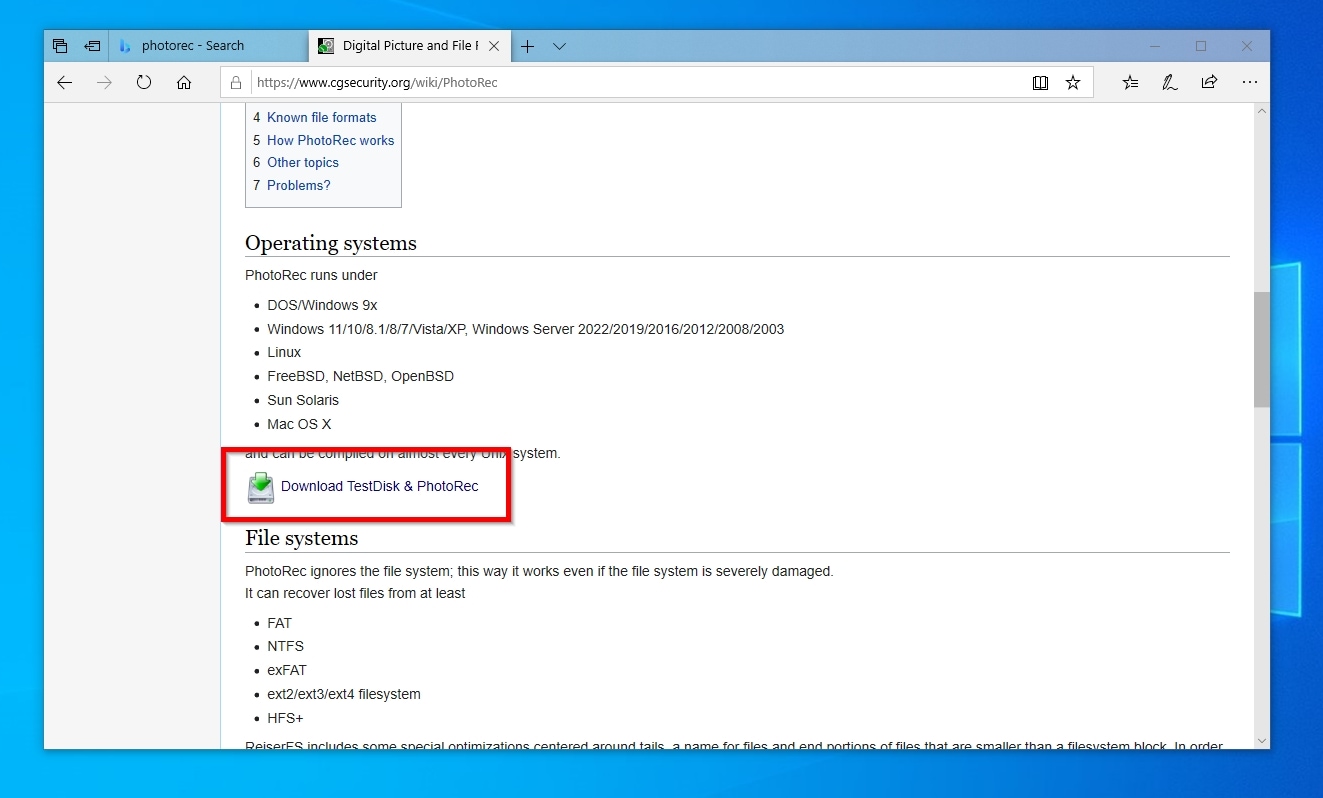Image resolution: width=1323 pixels, height=798 pixels.
Task: Click the HFS+ list item
Action: 285,719
